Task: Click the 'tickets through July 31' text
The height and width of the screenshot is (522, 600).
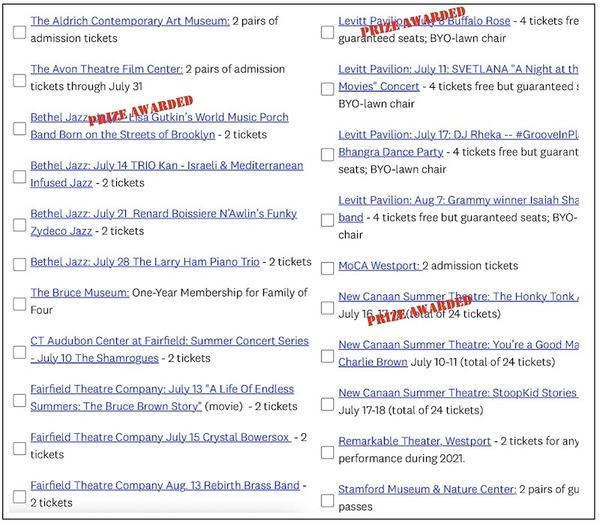Action: point(86,86)
